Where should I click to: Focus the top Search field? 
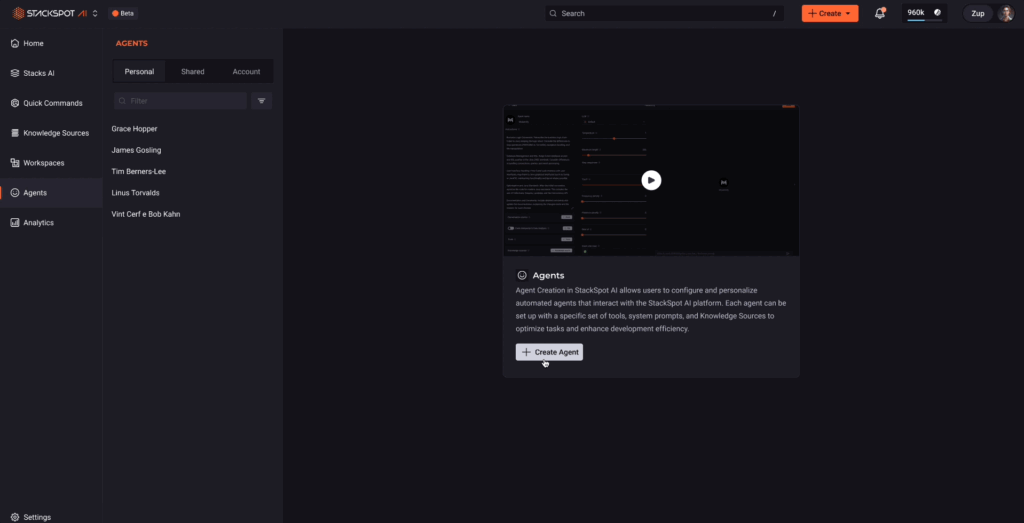pos(664,13)
